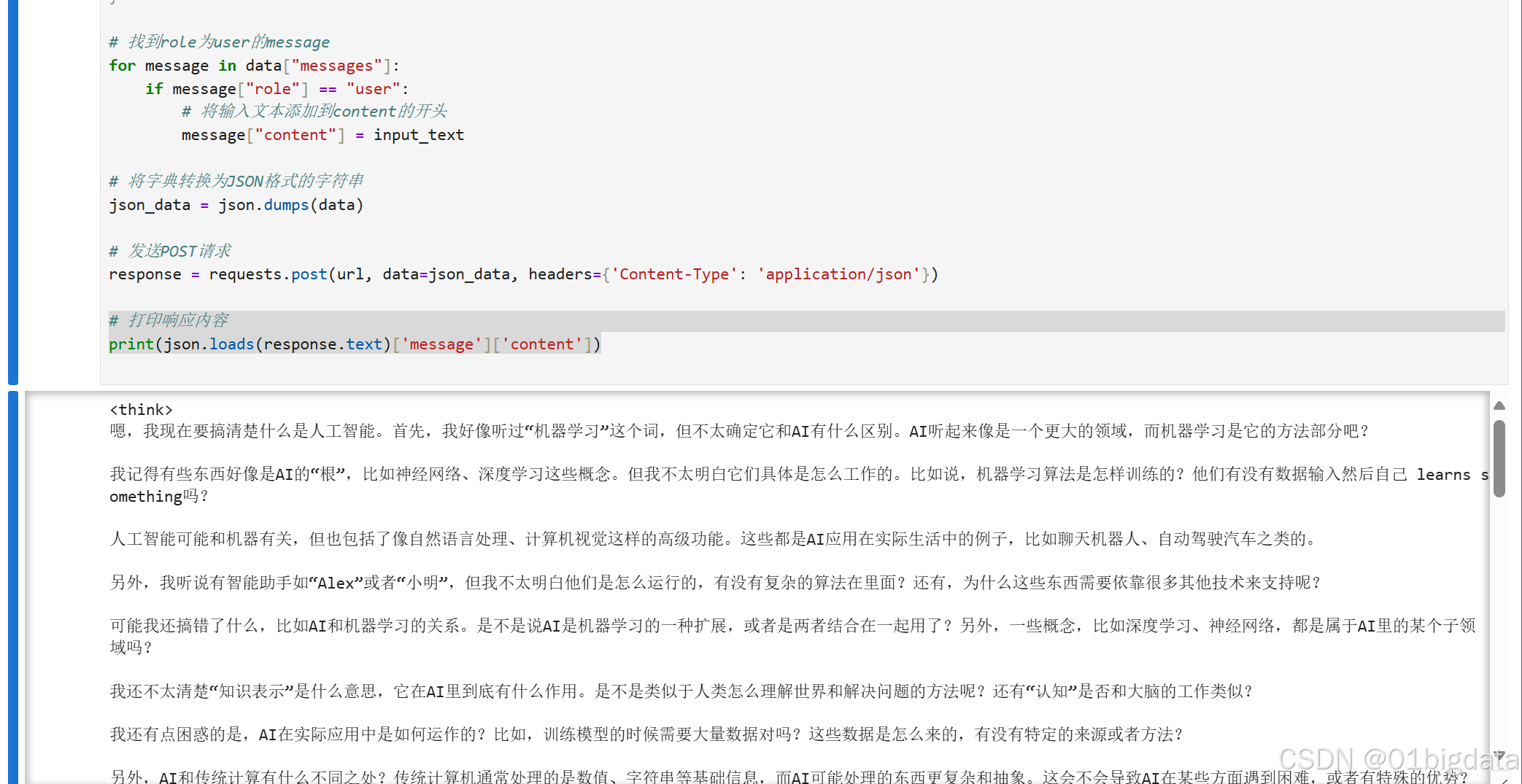The width and height of the screenshot is (1522, 784).
Task: Select the highlighted print statement line
Action: (355, 344)
